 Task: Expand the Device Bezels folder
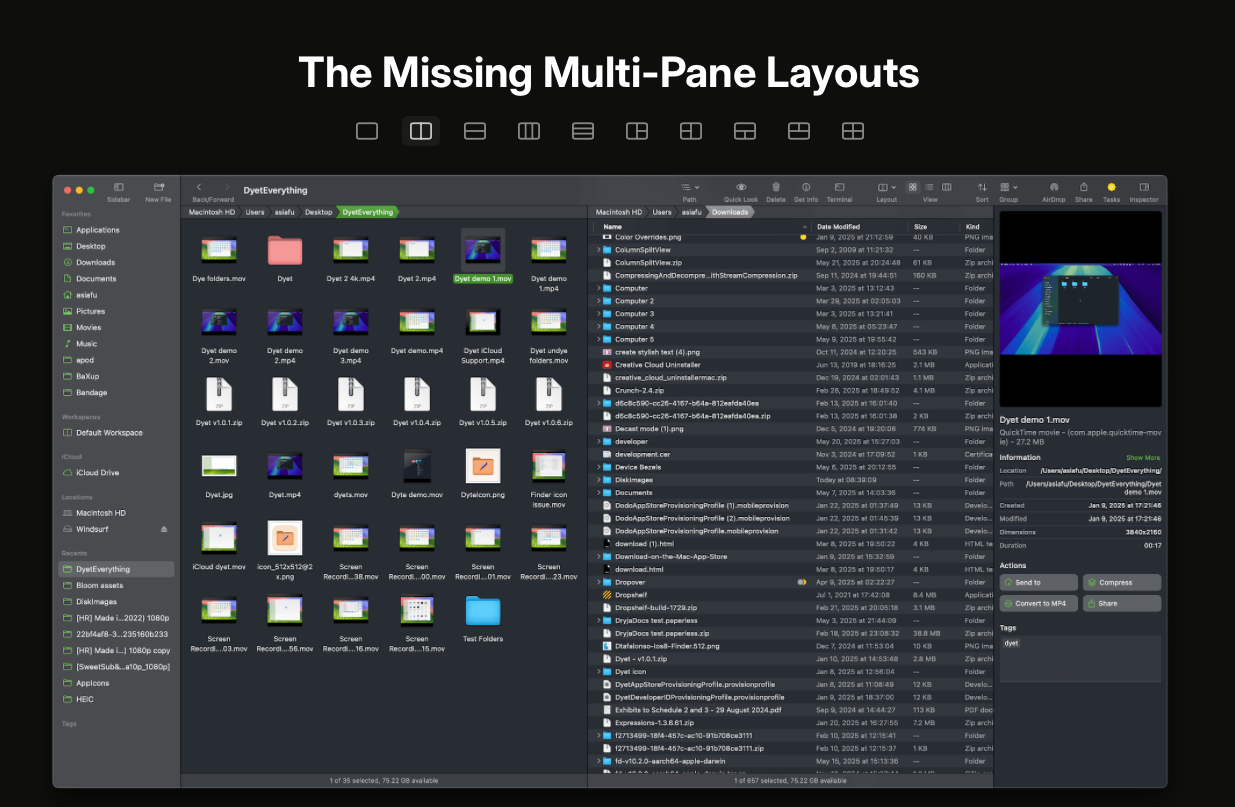point(598,467)
